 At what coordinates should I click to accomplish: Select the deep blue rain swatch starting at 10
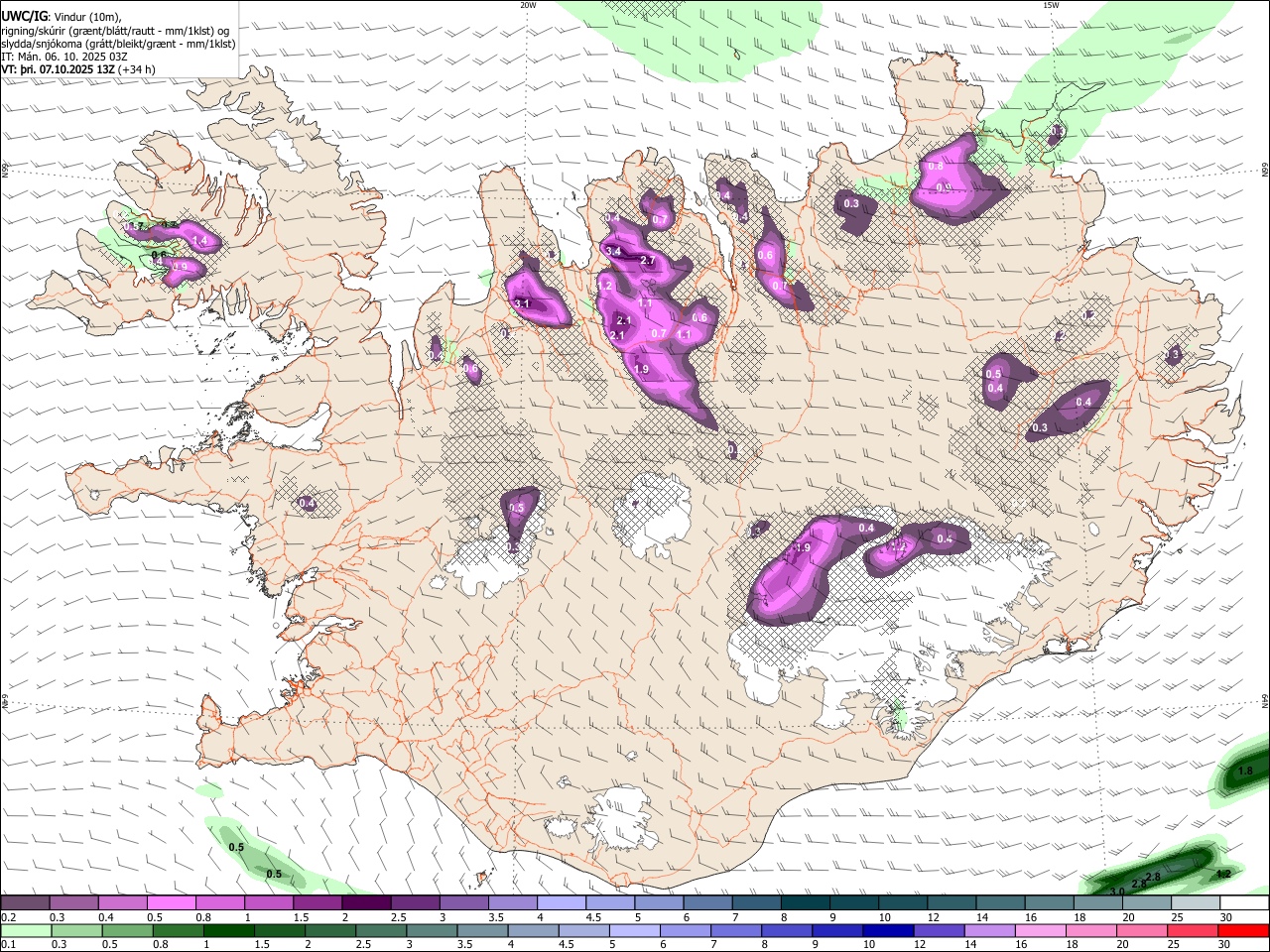coord(889,930)
